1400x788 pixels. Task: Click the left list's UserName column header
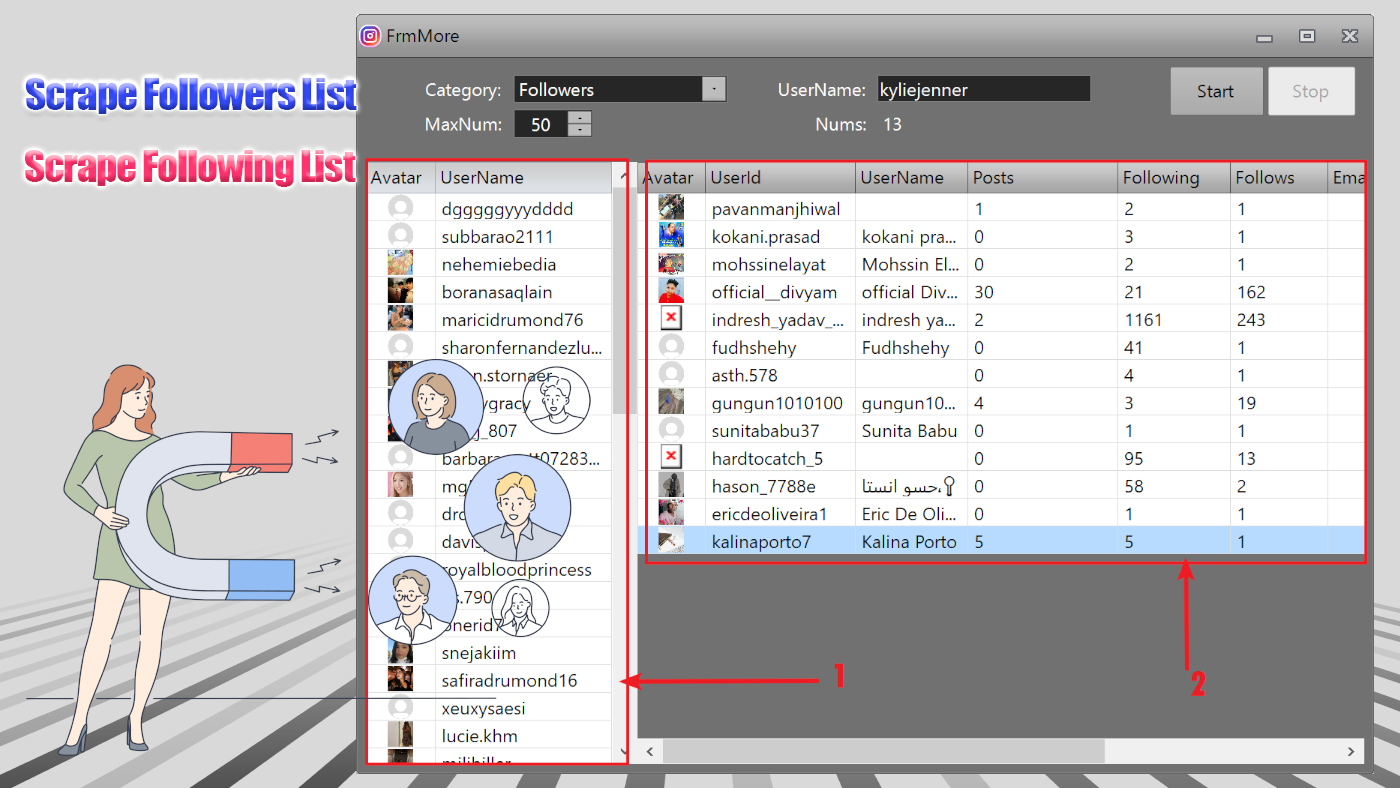pos(523,178)
